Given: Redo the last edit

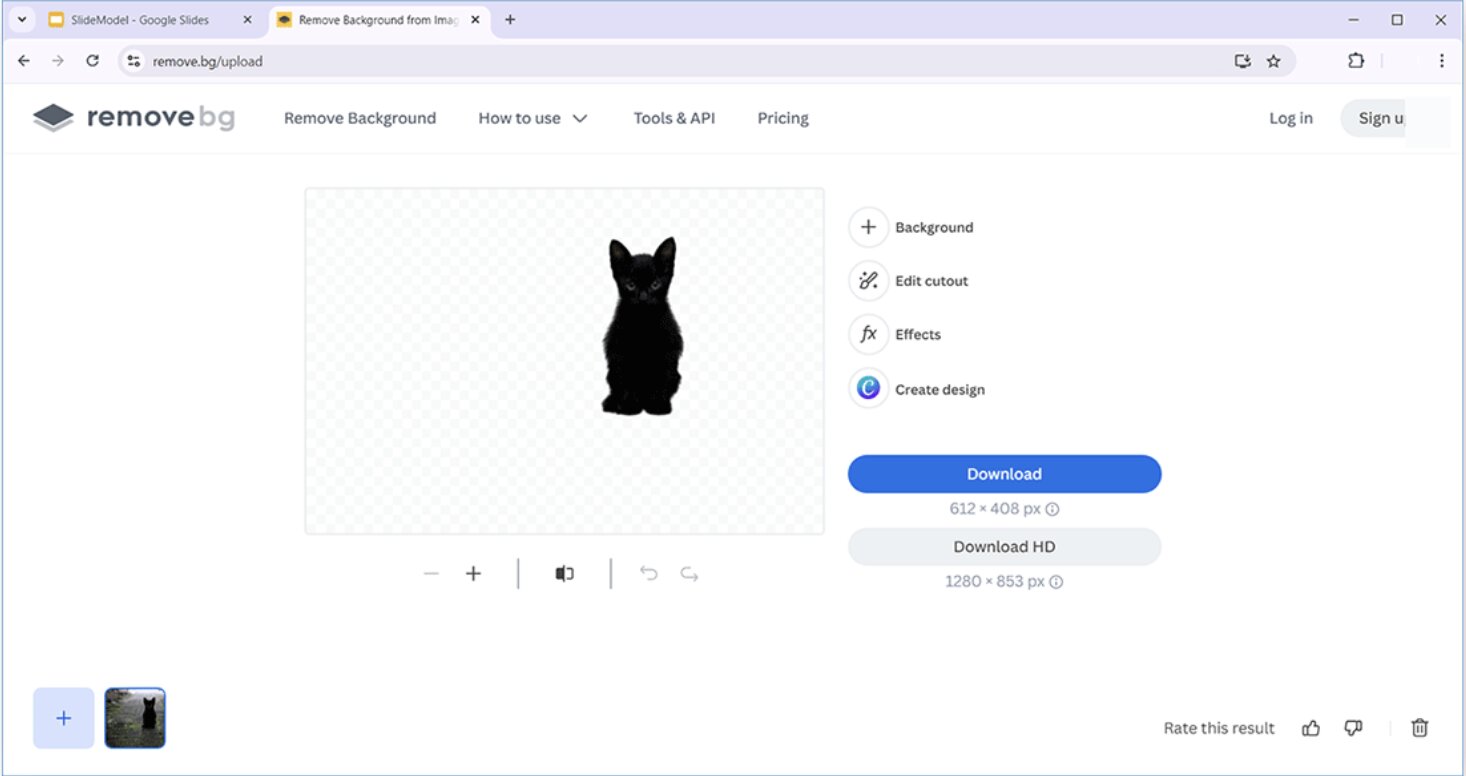Looking at the screenshot, I should click(x=689, y=574).
